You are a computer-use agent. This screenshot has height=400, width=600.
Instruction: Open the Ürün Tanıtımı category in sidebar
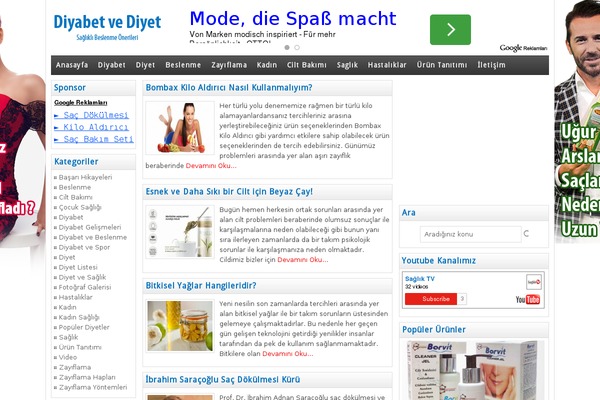(80, 347)
